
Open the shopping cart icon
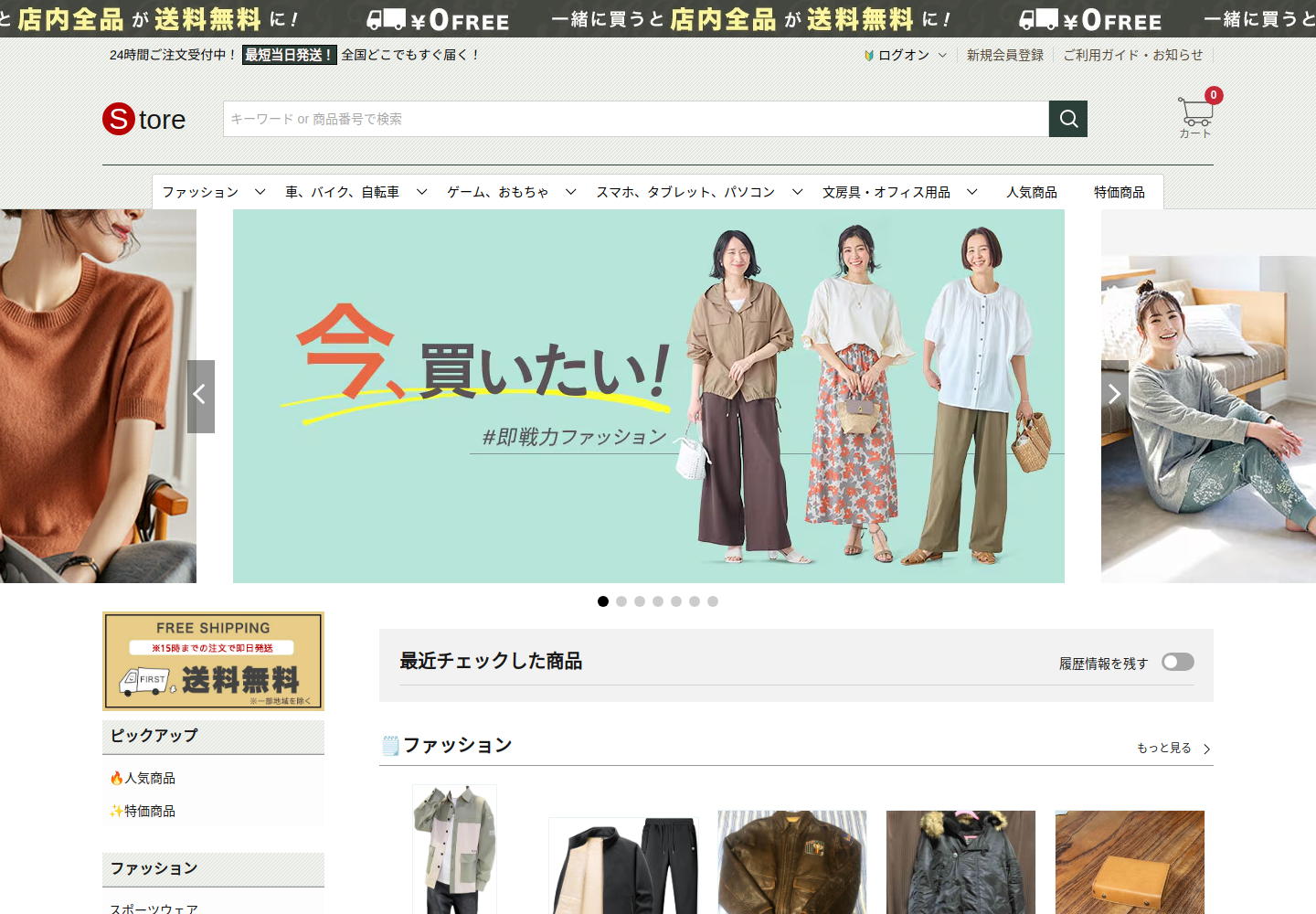point(1196,114)
